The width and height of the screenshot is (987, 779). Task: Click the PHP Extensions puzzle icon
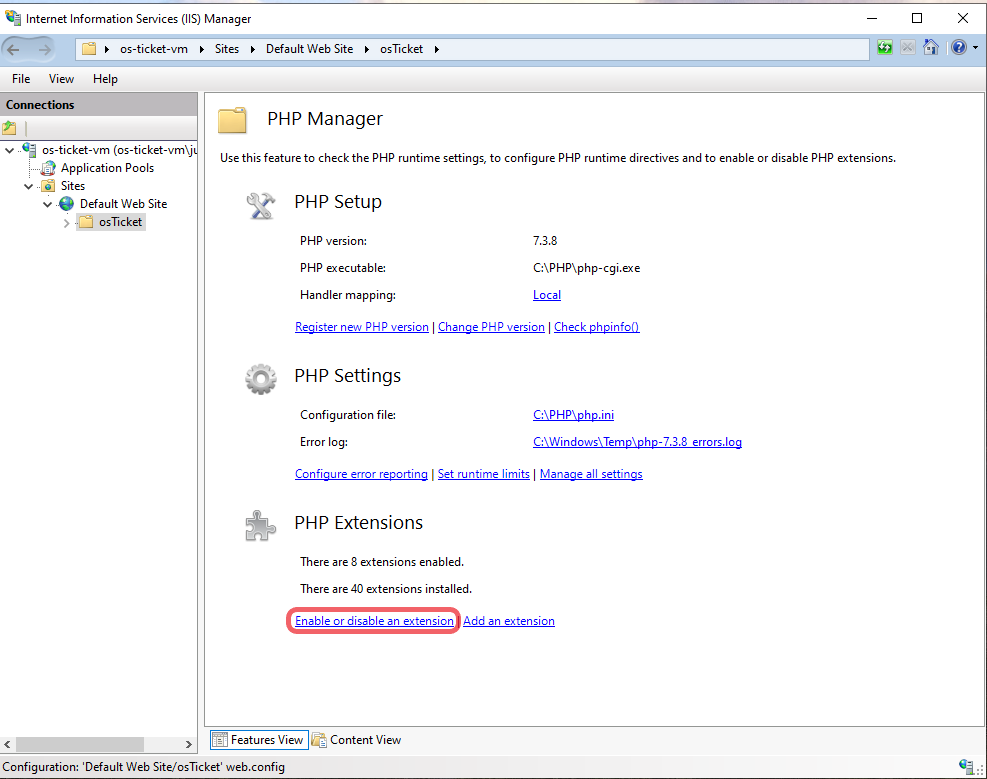[x=261, y=526]
